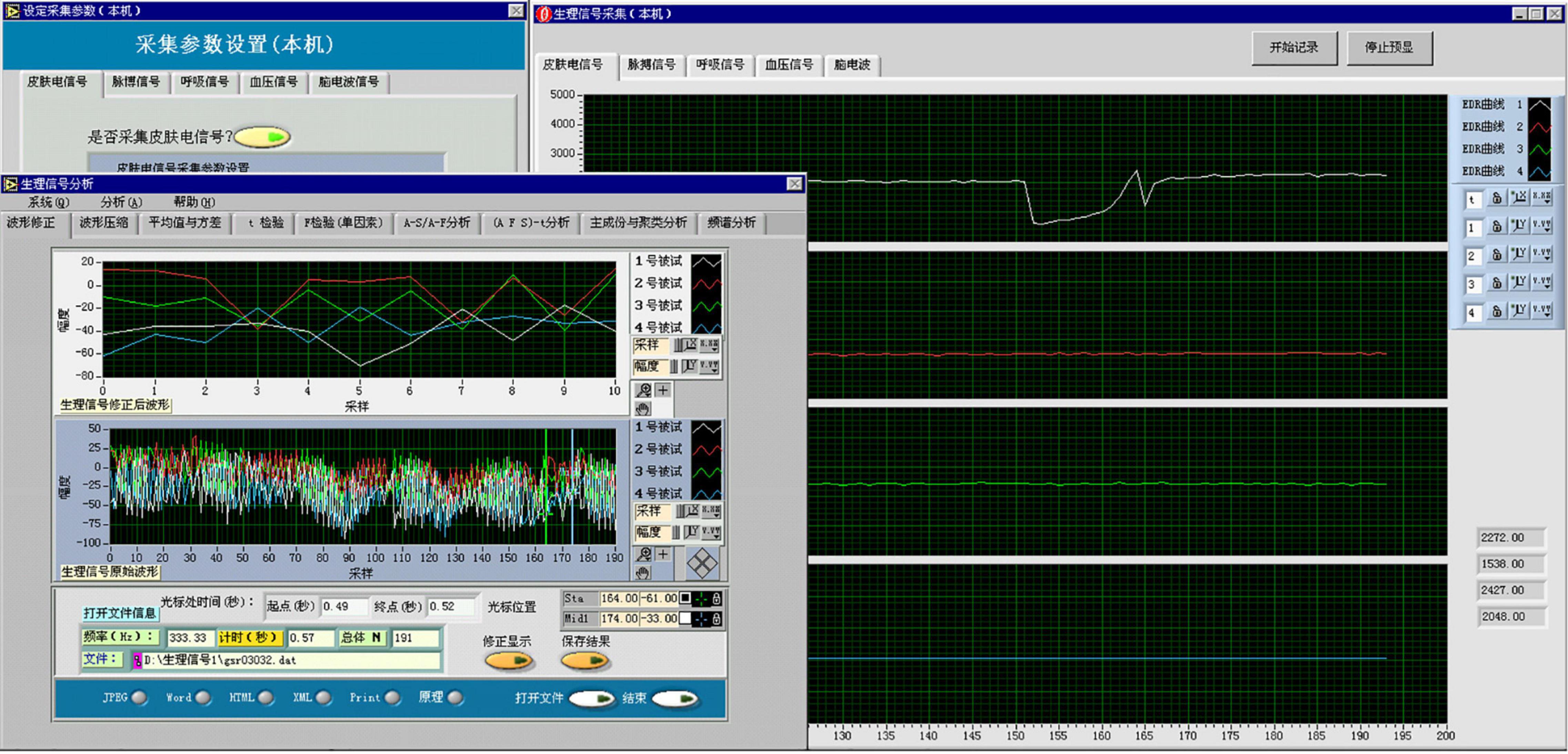The height and width of the screenshot is (754, 1568).
Task: Open the 分析(A) menu
Action: tap(121, 202)
